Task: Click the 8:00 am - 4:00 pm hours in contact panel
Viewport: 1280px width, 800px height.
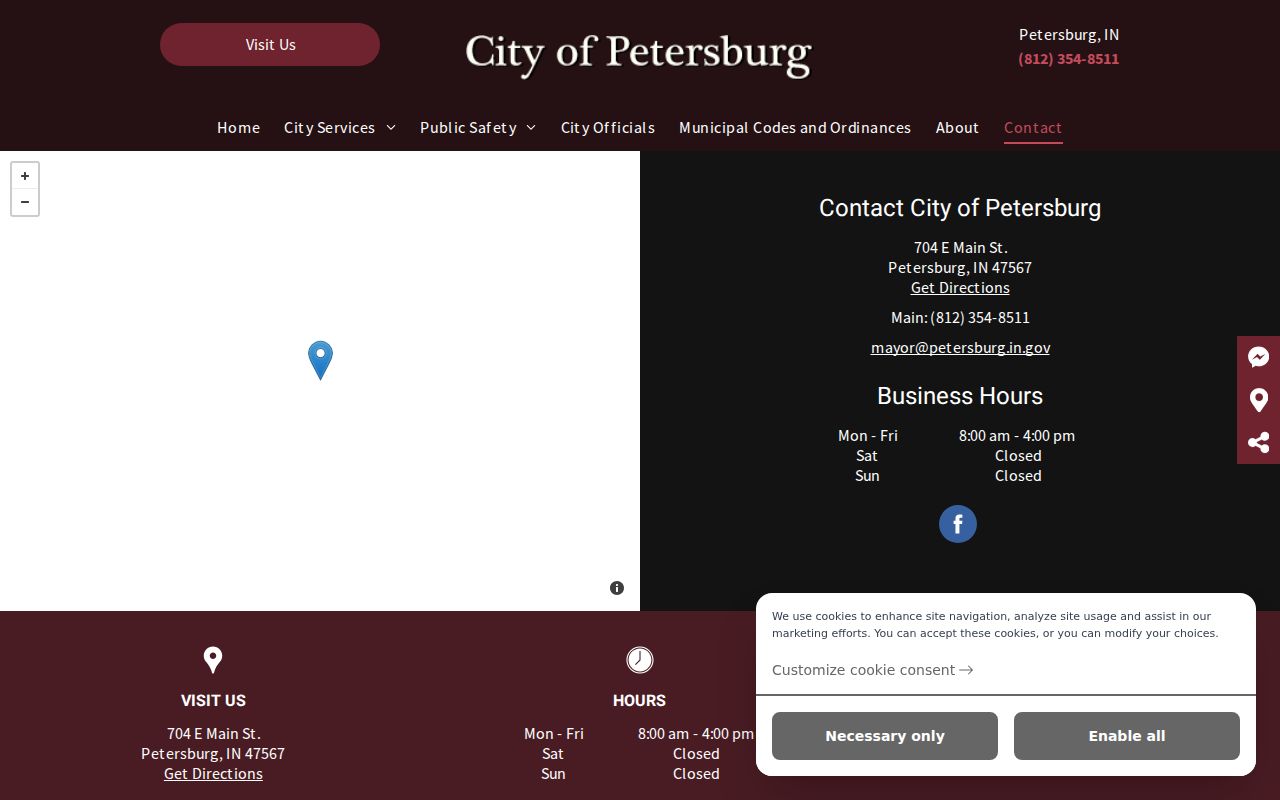Action: (1017, 436)
